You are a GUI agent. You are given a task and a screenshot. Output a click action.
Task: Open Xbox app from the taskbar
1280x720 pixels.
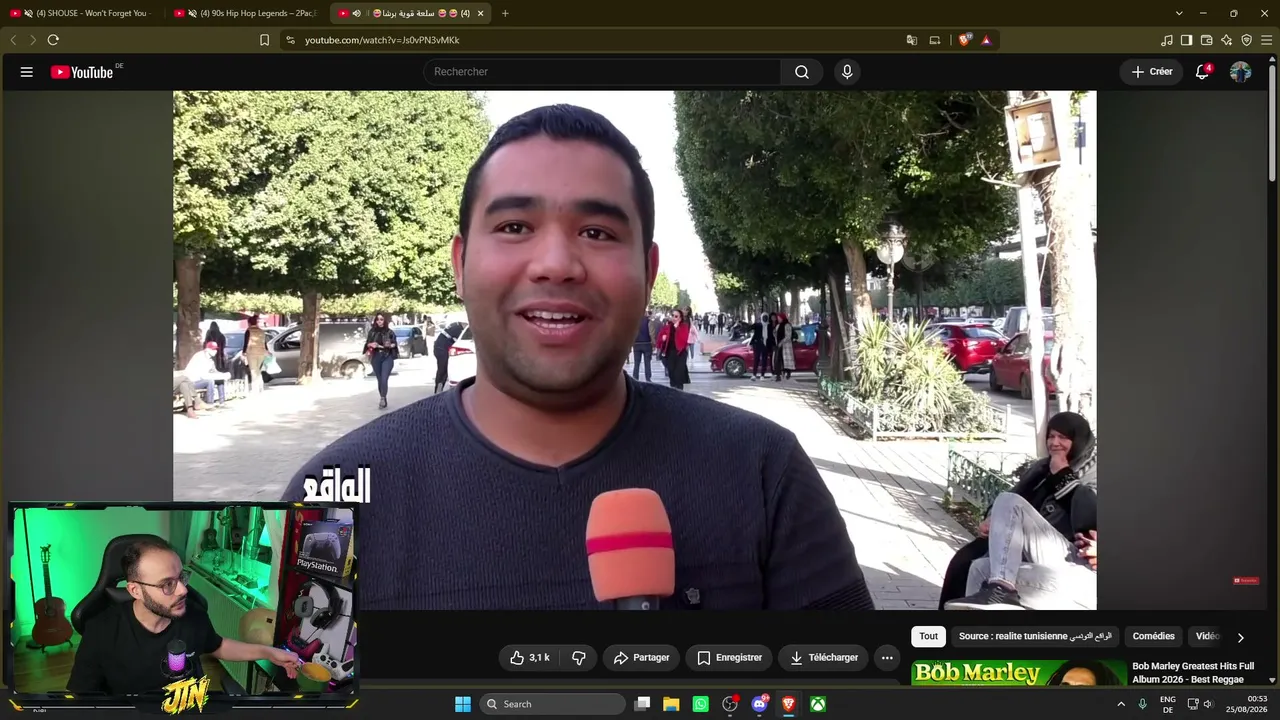[x=817, y=704]
